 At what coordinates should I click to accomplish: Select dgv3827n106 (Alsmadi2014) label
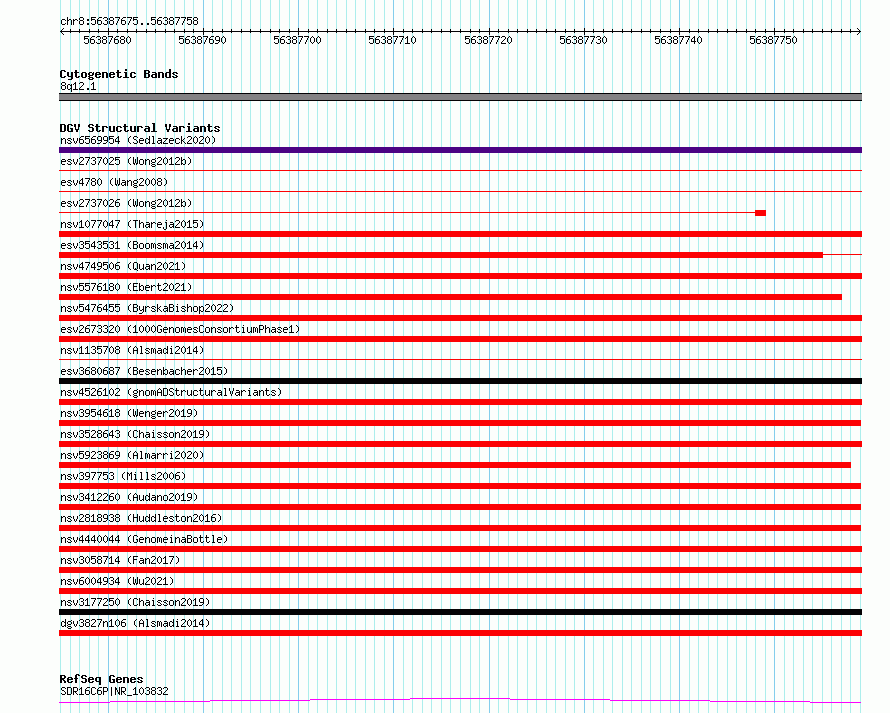(135, 623)
